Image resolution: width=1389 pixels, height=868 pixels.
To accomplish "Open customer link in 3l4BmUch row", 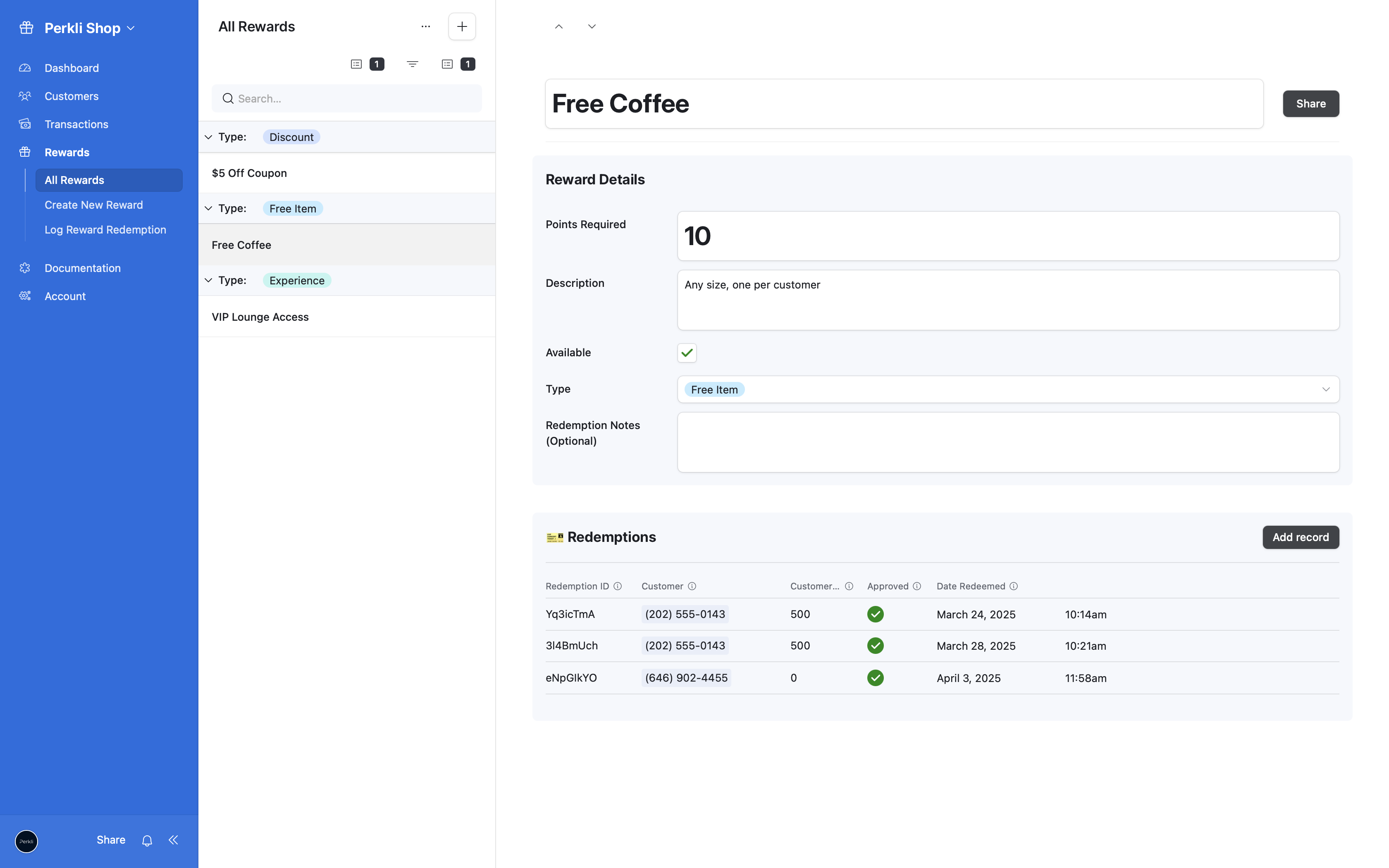I will [685, 646].
